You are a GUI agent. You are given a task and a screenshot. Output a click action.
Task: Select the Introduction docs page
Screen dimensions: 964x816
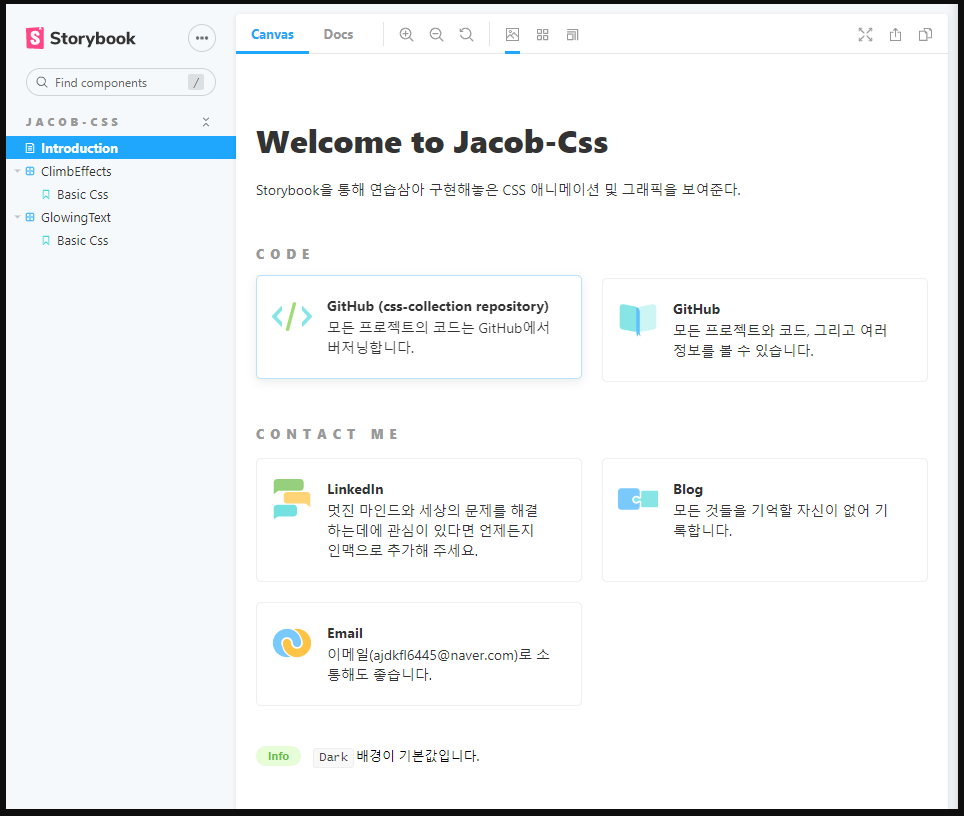[121, 148]
